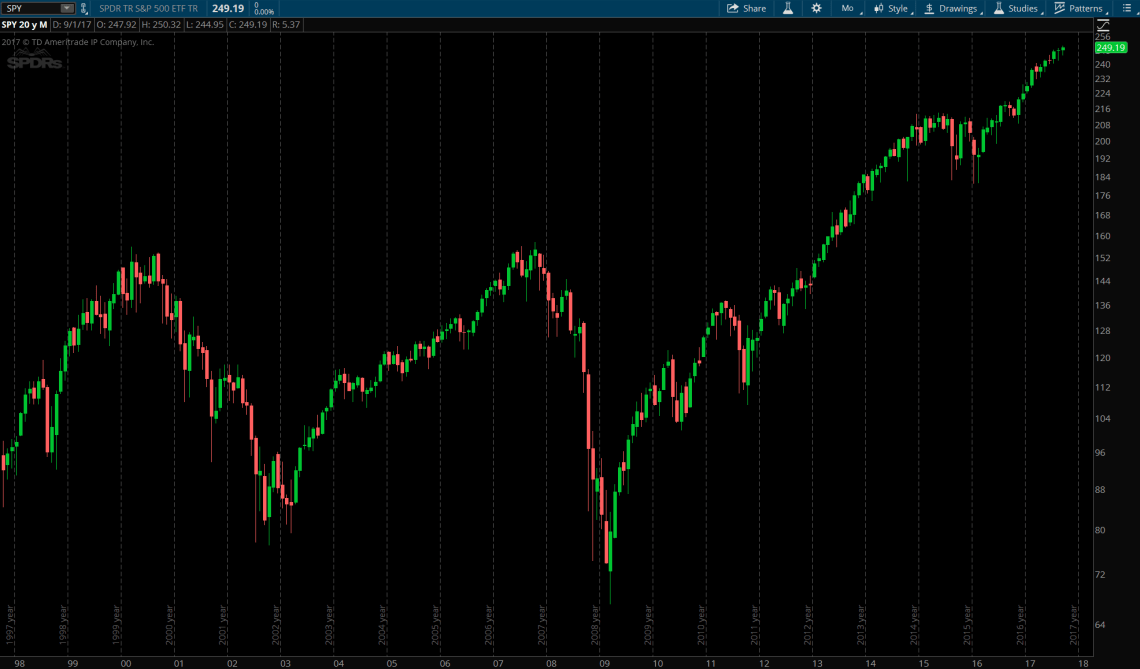Click inside the SPY symbol input field
This screenshot has height=669, width=1140.
(x=30, y=8)
